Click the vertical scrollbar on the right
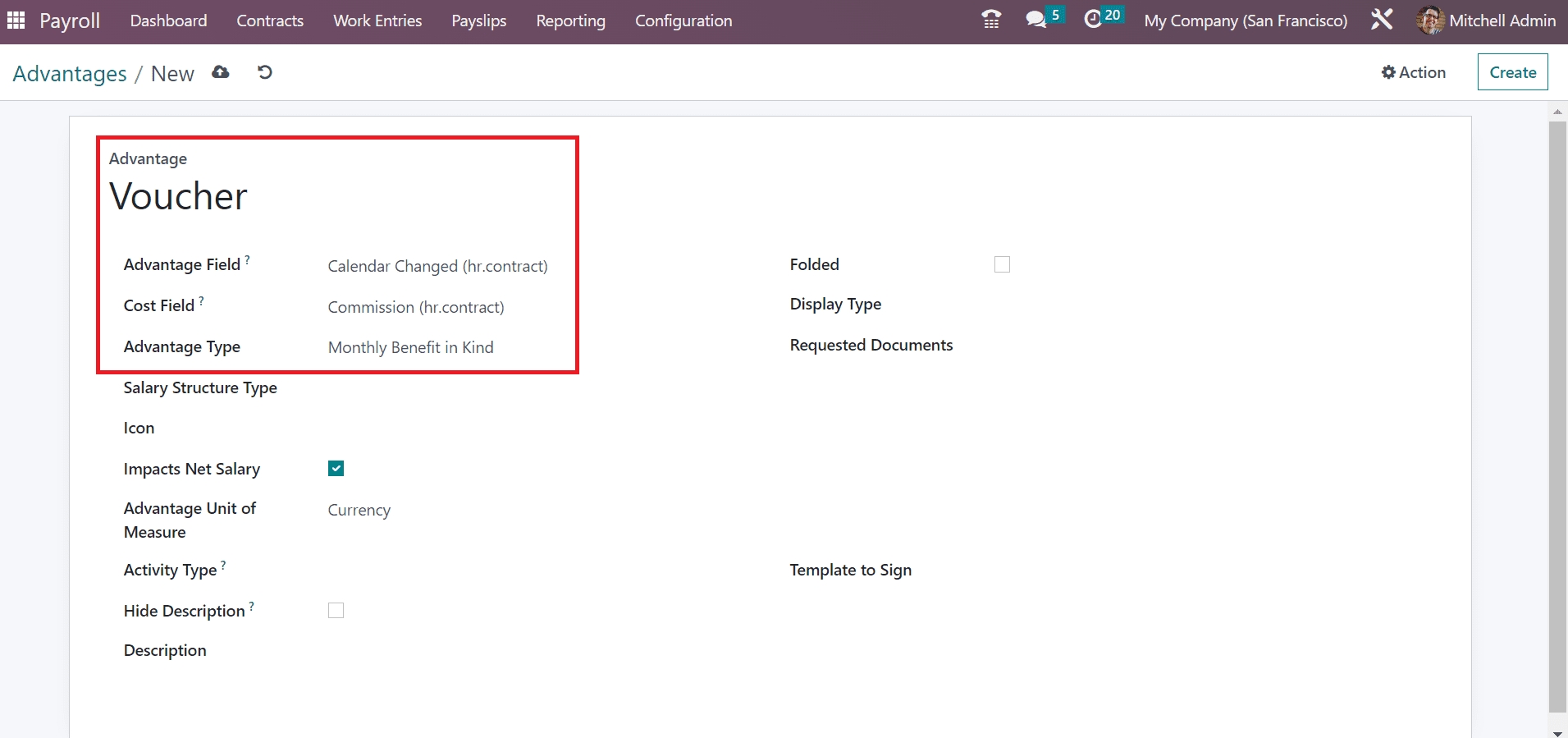Viewport: 1568px width, 738px height. (x=1557, y=410)
